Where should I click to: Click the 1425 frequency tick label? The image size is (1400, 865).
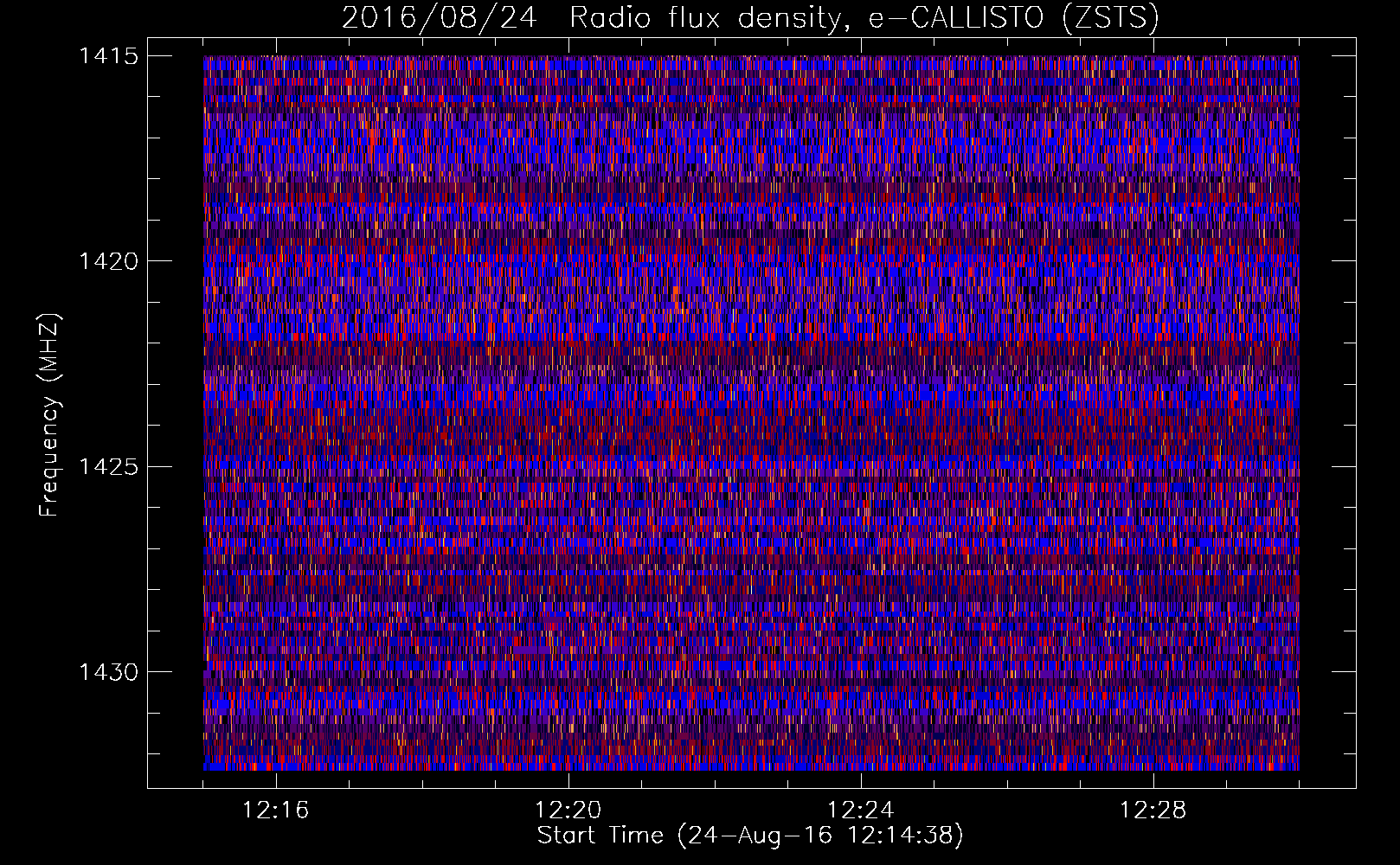[108, 467]
